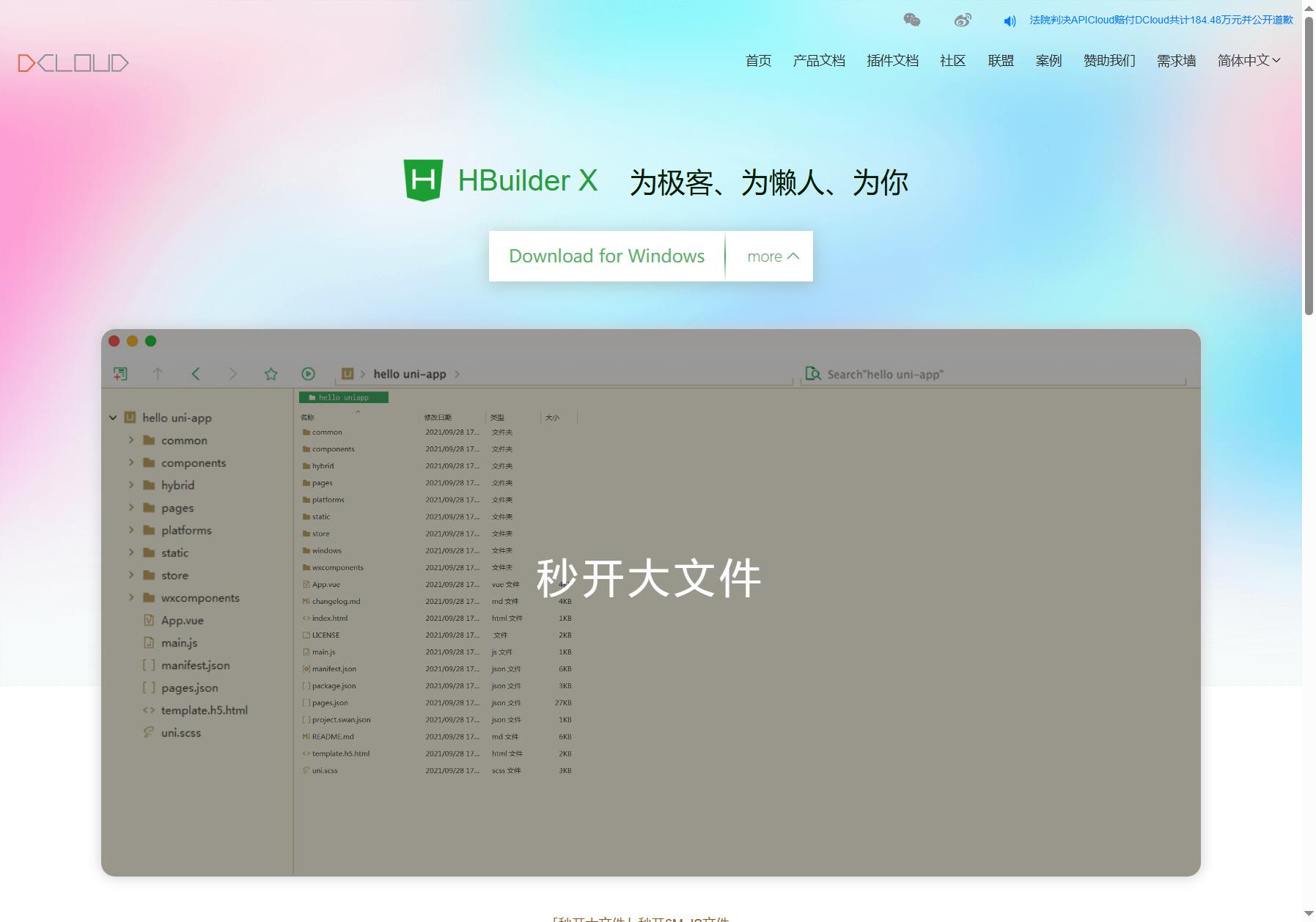Expand the hybrid folder

point(131,484)
